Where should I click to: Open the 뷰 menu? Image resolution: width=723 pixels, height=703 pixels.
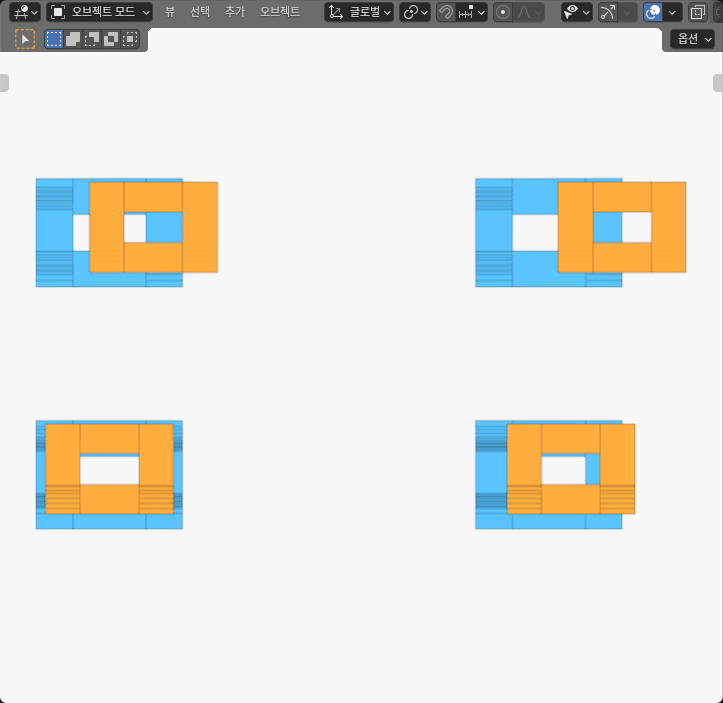tap(170, 12)
